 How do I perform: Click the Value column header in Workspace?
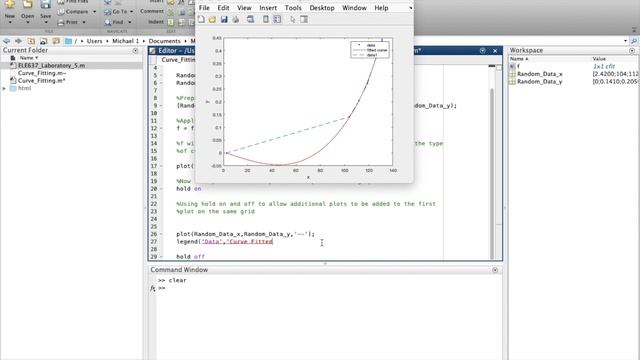pyautogui.click(x=599, y=59)
